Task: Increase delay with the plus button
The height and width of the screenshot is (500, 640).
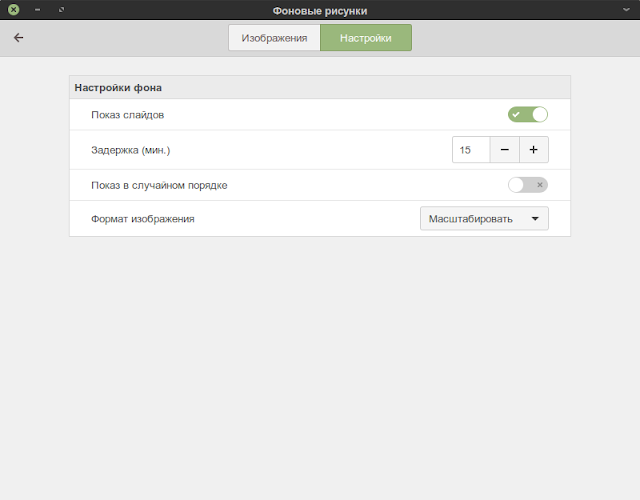Action: [533, 150]
